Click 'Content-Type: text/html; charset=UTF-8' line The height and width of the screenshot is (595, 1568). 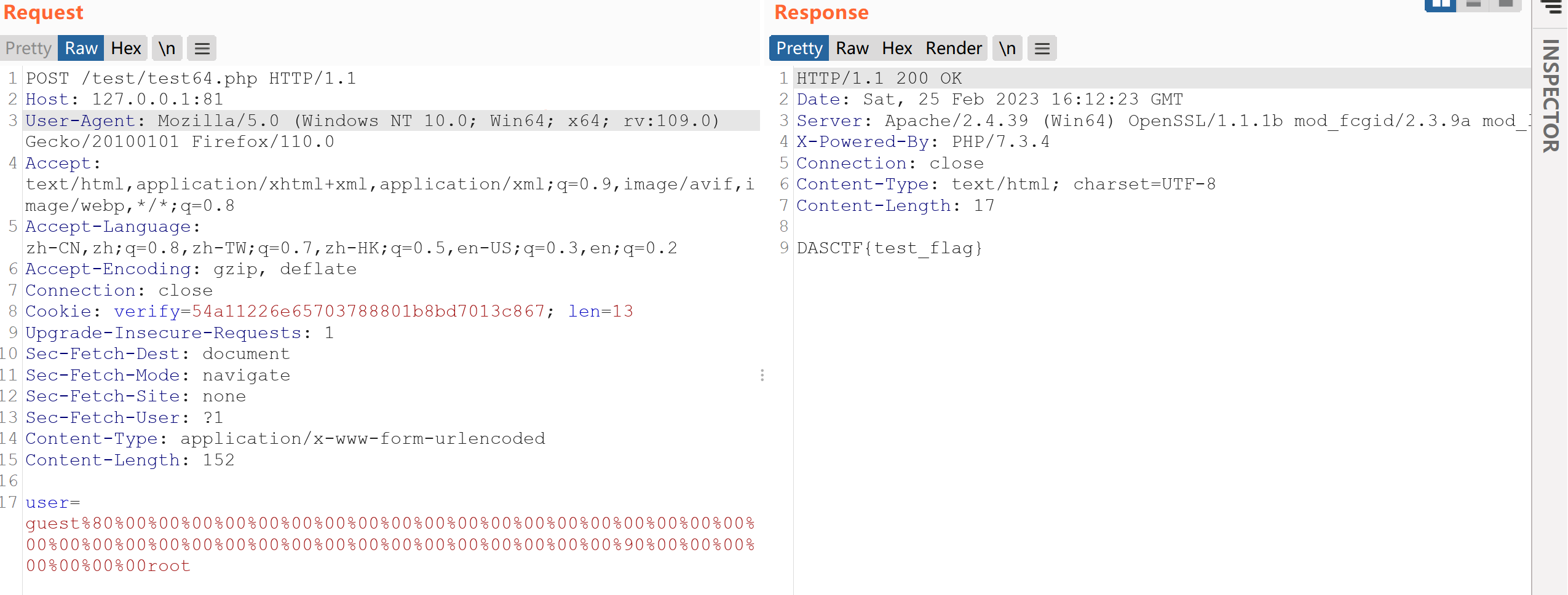pos(1006,184)
